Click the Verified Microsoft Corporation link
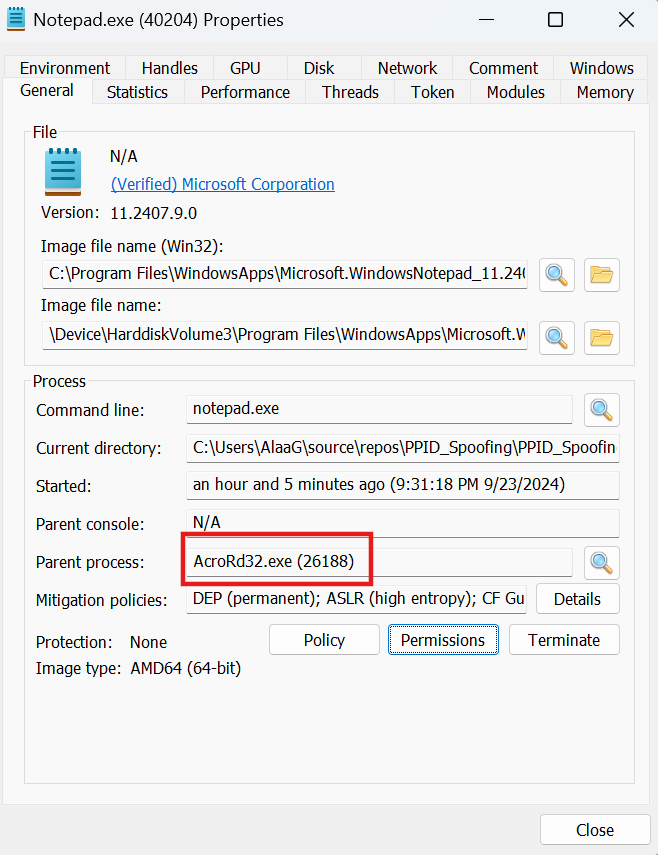 pos(222,184)
